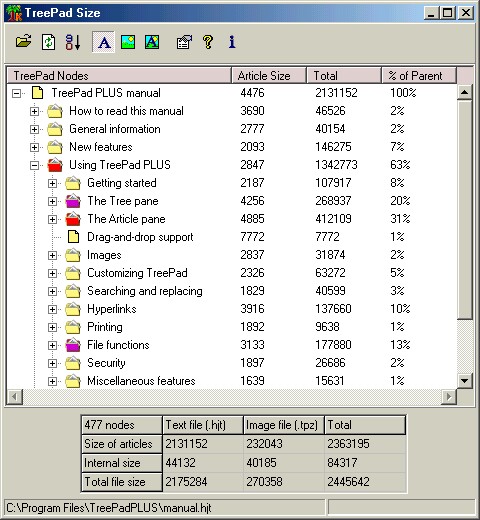This screenshot has width=480, height=520.
Task: Click the 'Text file (.hjt)' summary header
Action: [203, 425]
